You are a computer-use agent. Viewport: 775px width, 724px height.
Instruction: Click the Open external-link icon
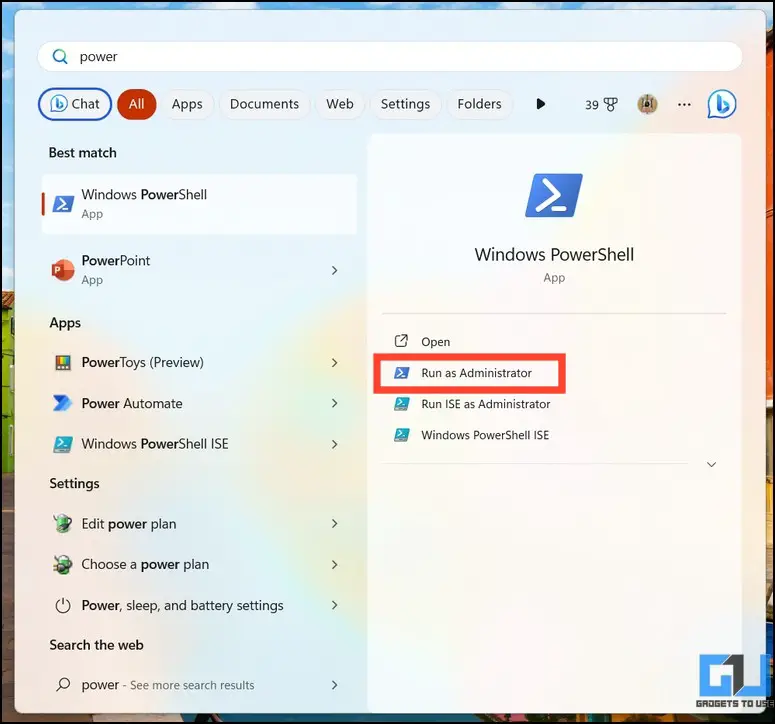[401, 341]
